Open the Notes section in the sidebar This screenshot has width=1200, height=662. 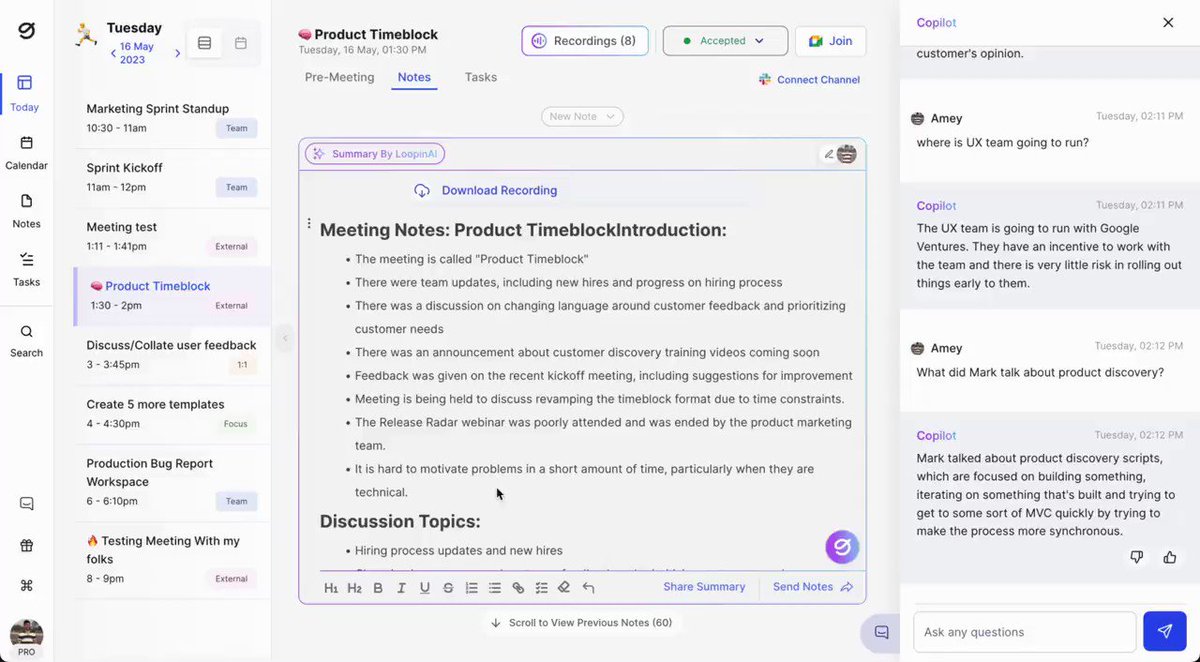[x=26, y=211]
